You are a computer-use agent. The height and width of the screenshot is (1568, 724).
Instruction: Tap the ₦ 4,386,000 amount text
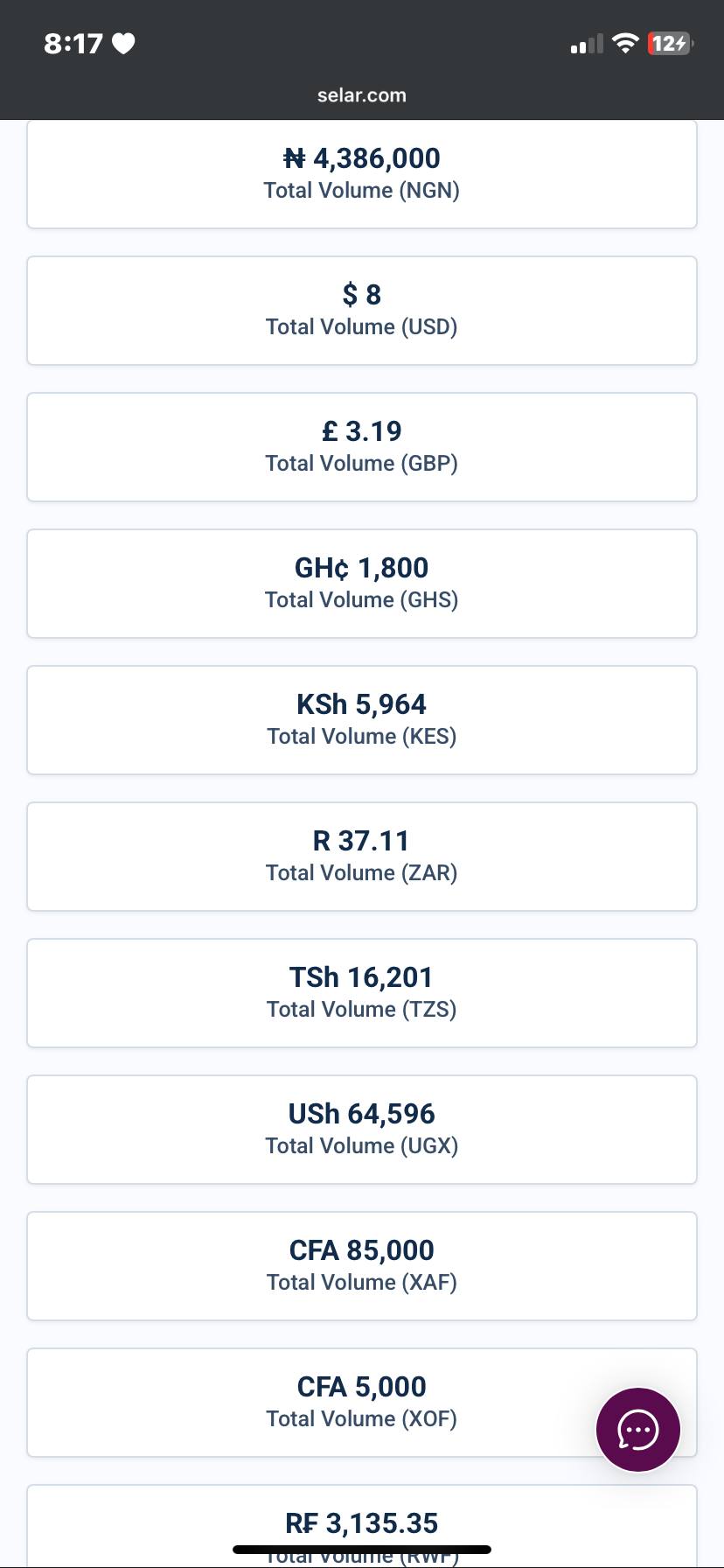click(362, 158)
